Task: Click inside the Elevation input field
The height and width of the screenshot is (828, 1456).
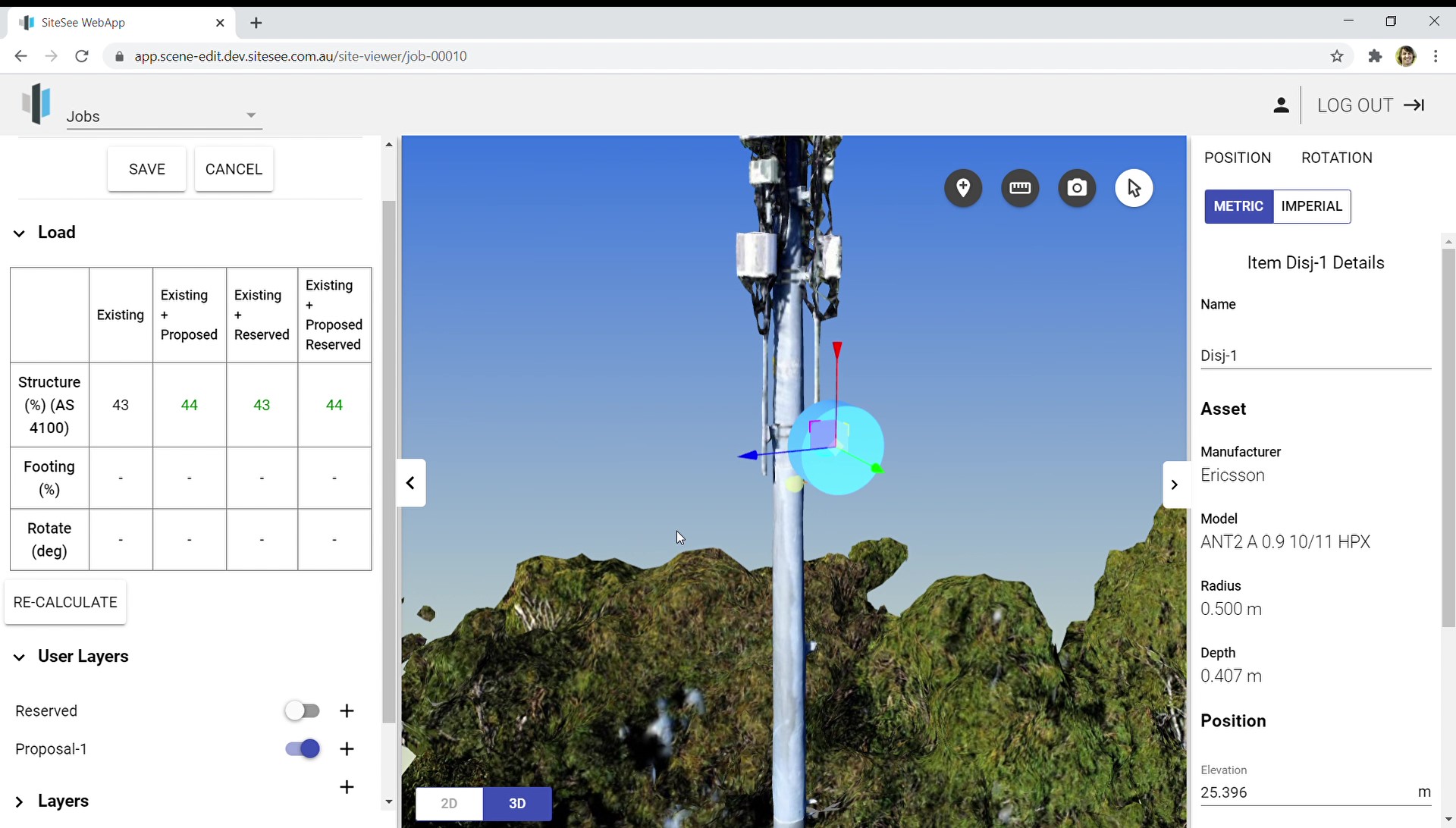Action: 1289,792
